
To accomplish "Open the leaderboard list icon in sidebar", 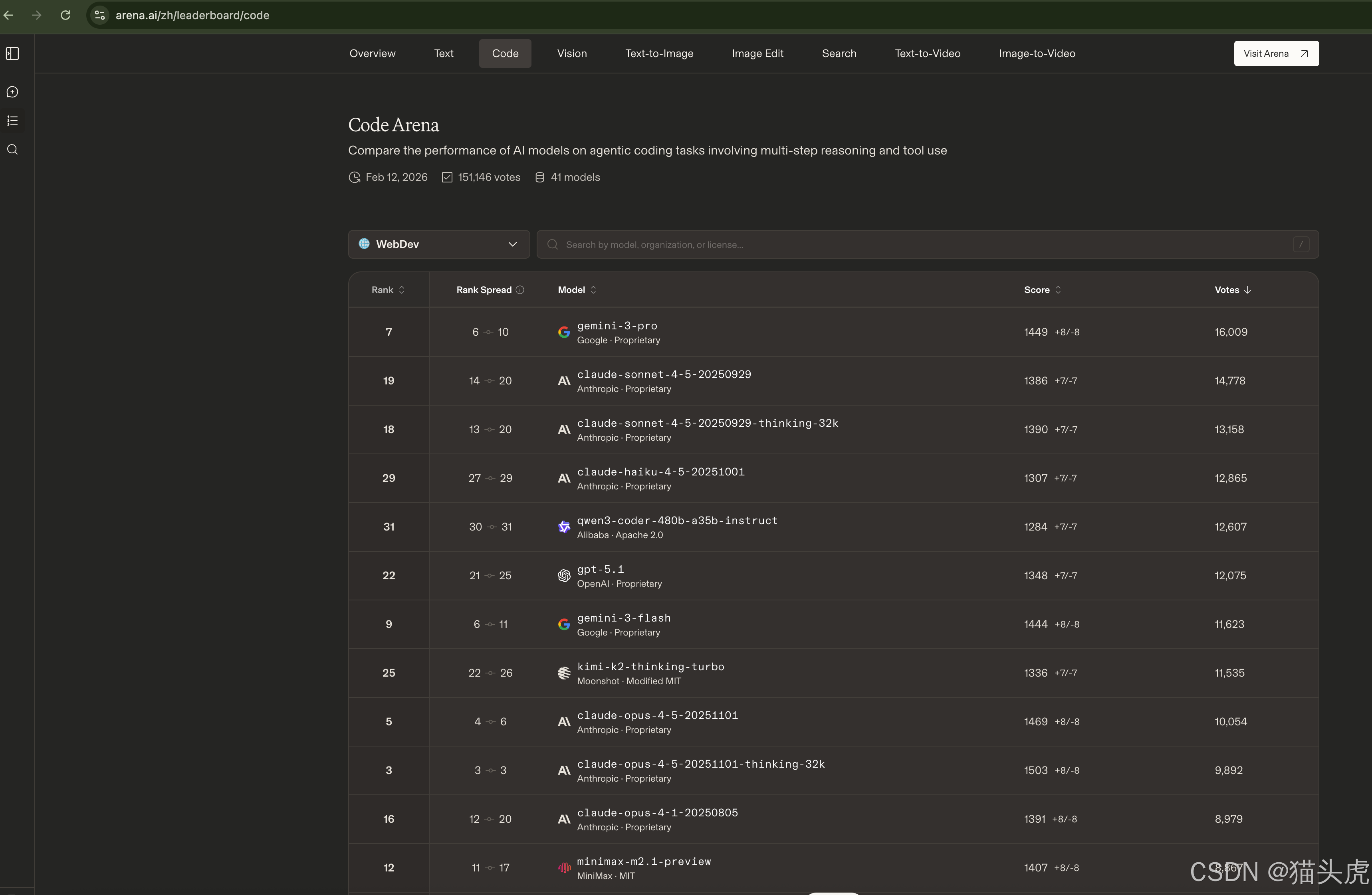I will point(13,121).
